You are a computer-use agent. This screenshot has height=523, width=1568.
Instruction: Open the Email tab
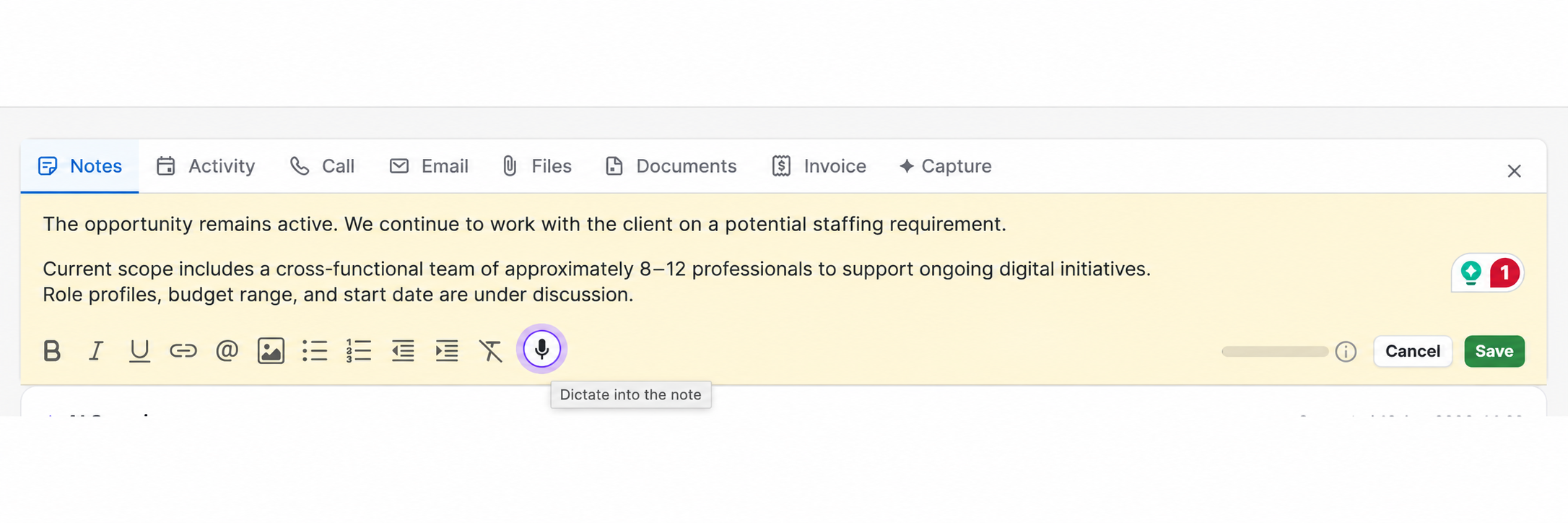coord(429,166)
